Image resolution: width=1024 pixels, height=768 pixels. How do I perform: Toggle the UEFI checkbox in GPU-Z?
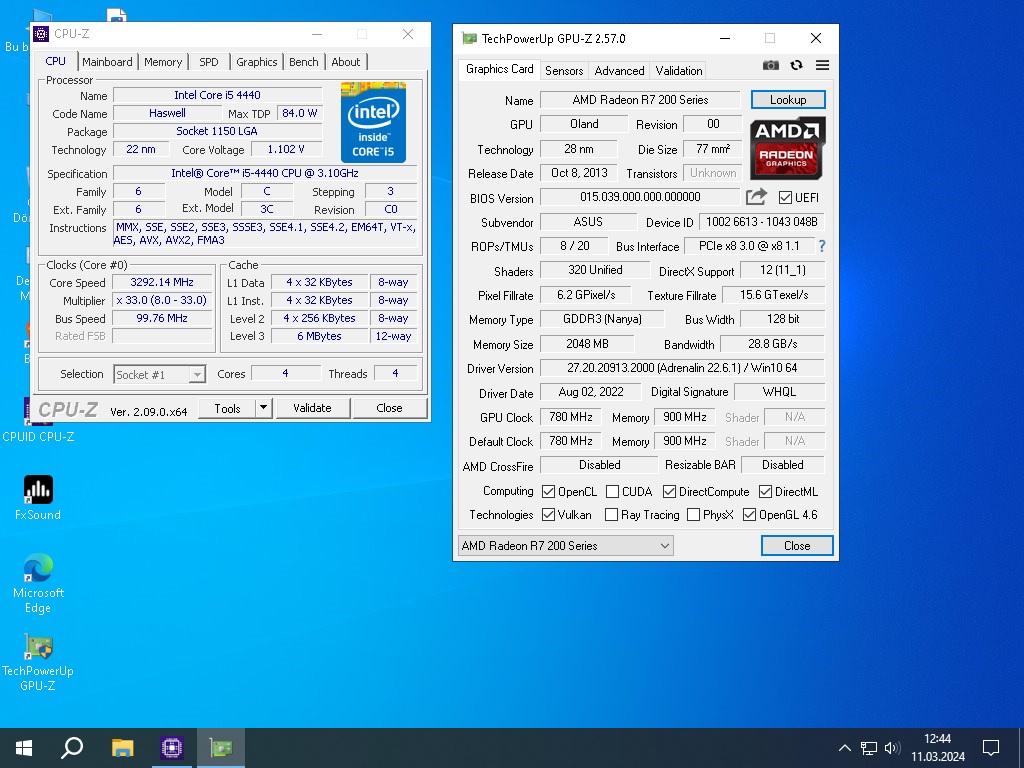tap(786, 197)
